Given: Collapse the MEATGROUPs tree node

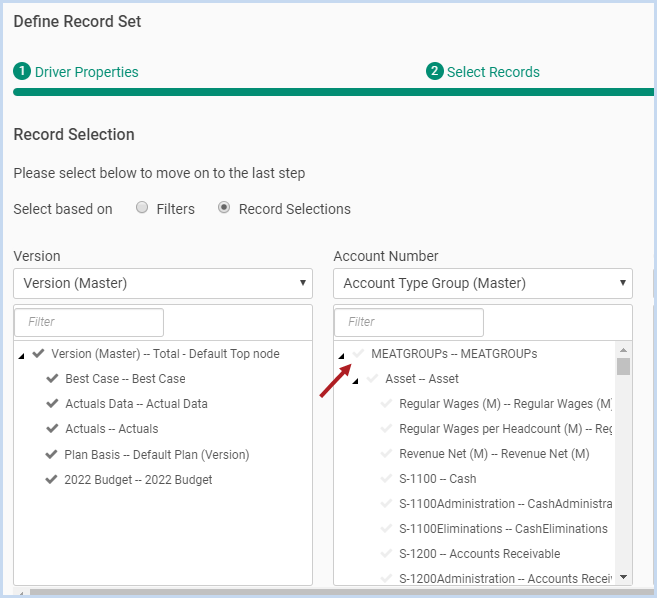Looking at the screenshot, I should [x=341, y=356].
